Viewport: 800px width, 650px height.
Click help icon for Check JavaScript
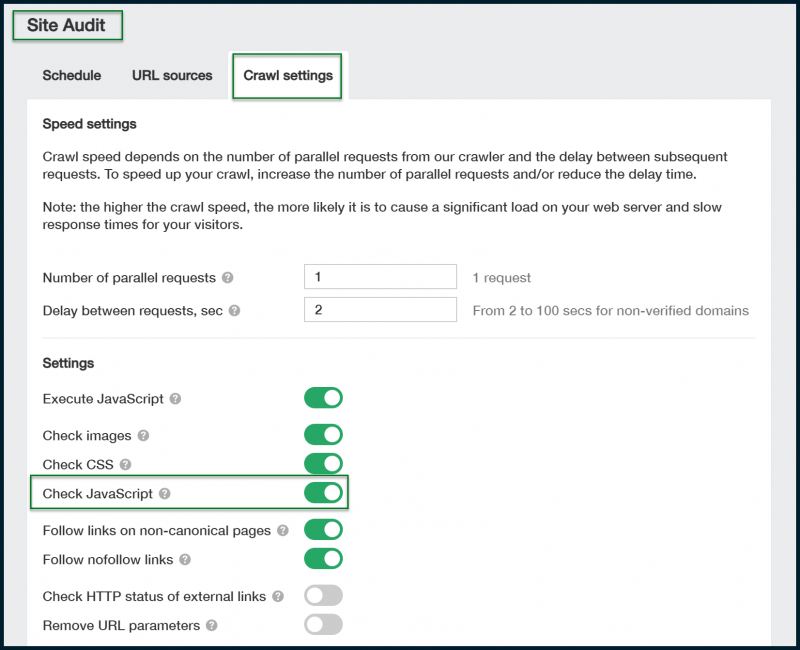coord(164,493)
